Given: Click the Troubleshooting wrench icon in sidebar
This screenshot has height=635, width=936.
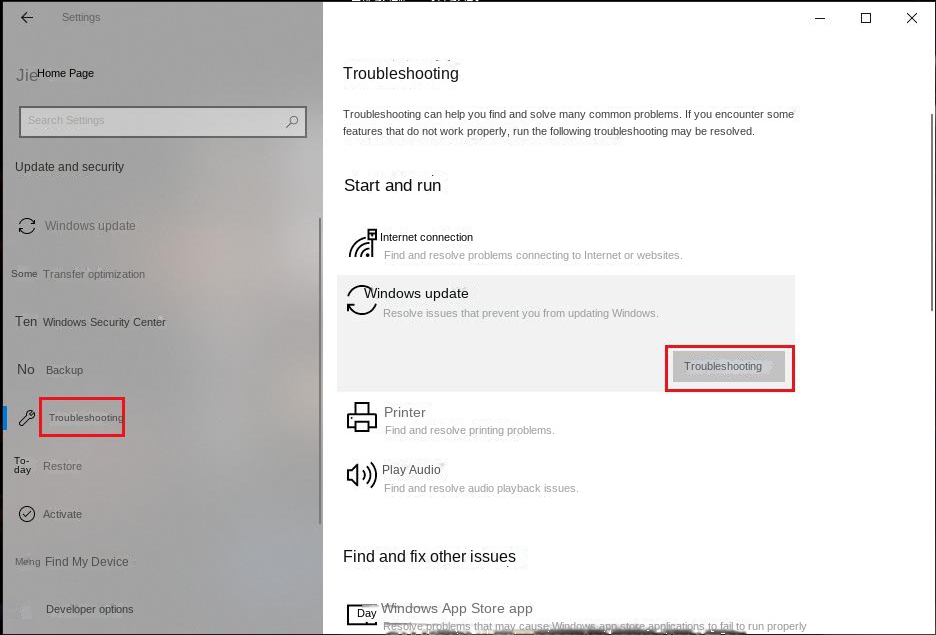Looking at the screenshot, I should pos(27,418).
